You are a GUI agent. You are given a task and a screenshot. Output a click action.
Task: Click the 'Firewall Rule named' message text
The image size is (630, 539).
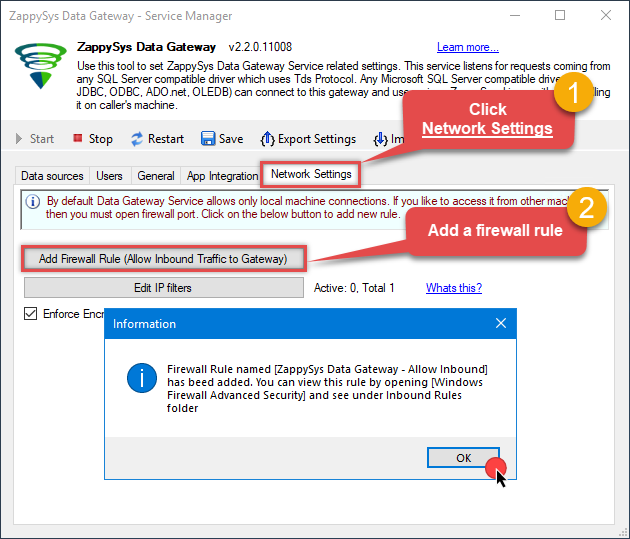(x=327, y=388)
